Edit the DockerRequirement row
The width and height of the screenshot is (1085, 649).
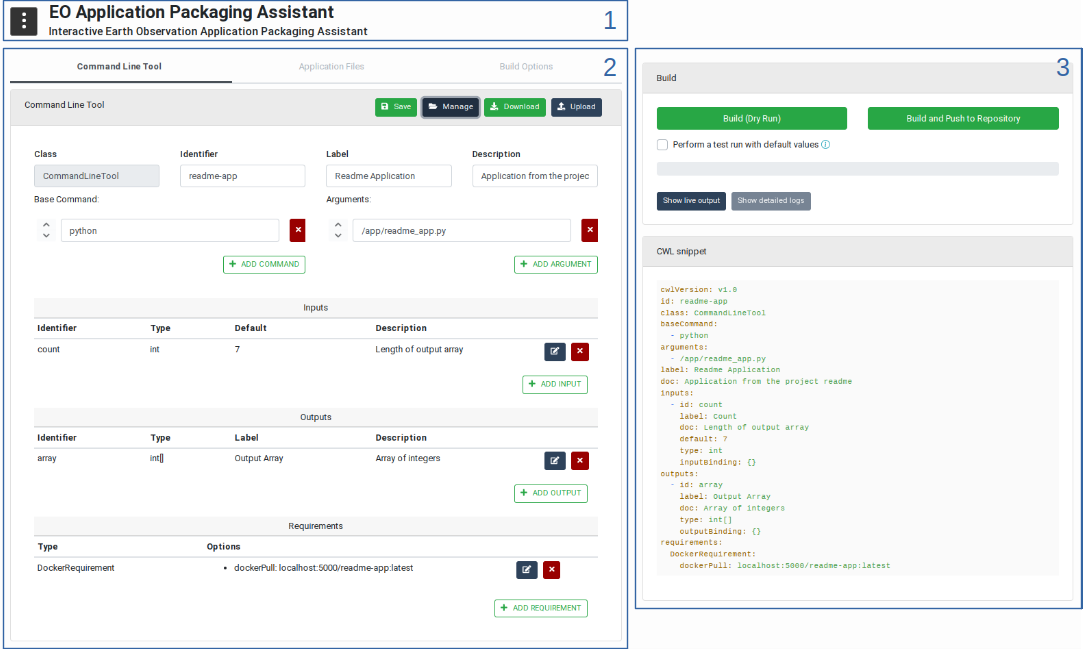pos(527,570)
